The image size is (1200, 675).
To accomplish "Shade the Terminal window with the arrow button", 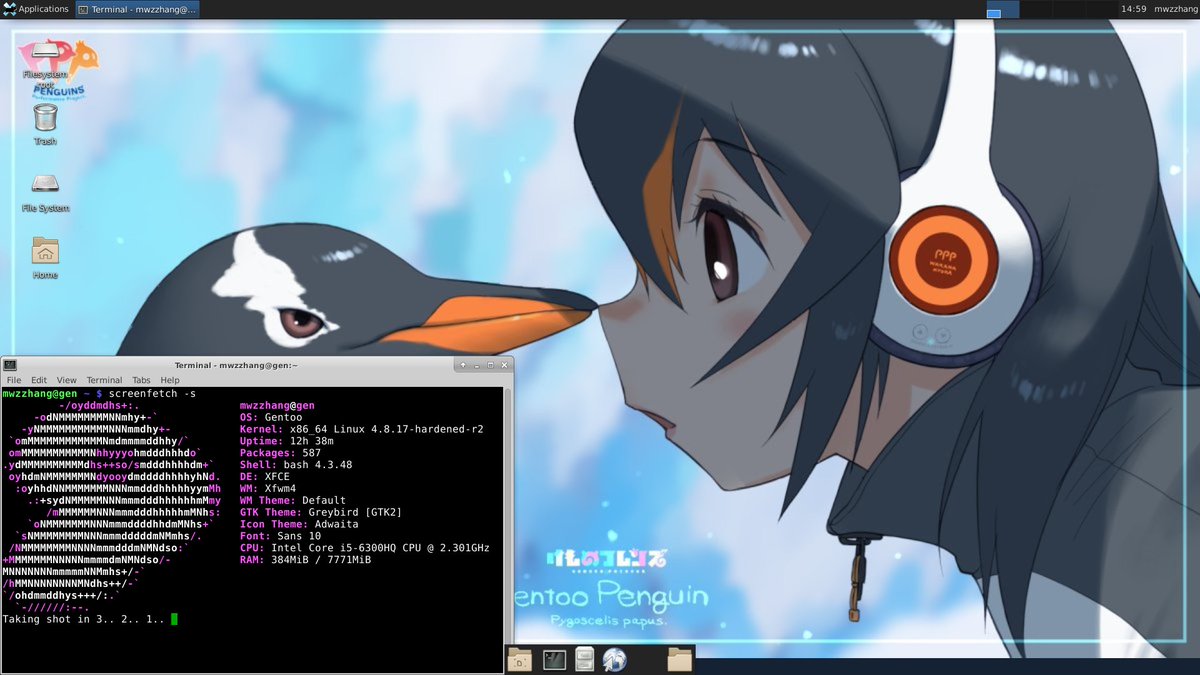I will [462, 365].
